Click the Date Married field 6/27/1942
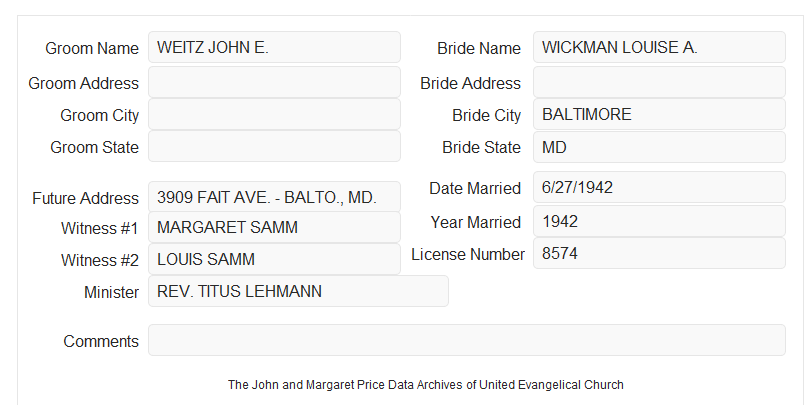The width and height of the screenshot is (805, 405). pyautogui.click(x=659, y=187)
